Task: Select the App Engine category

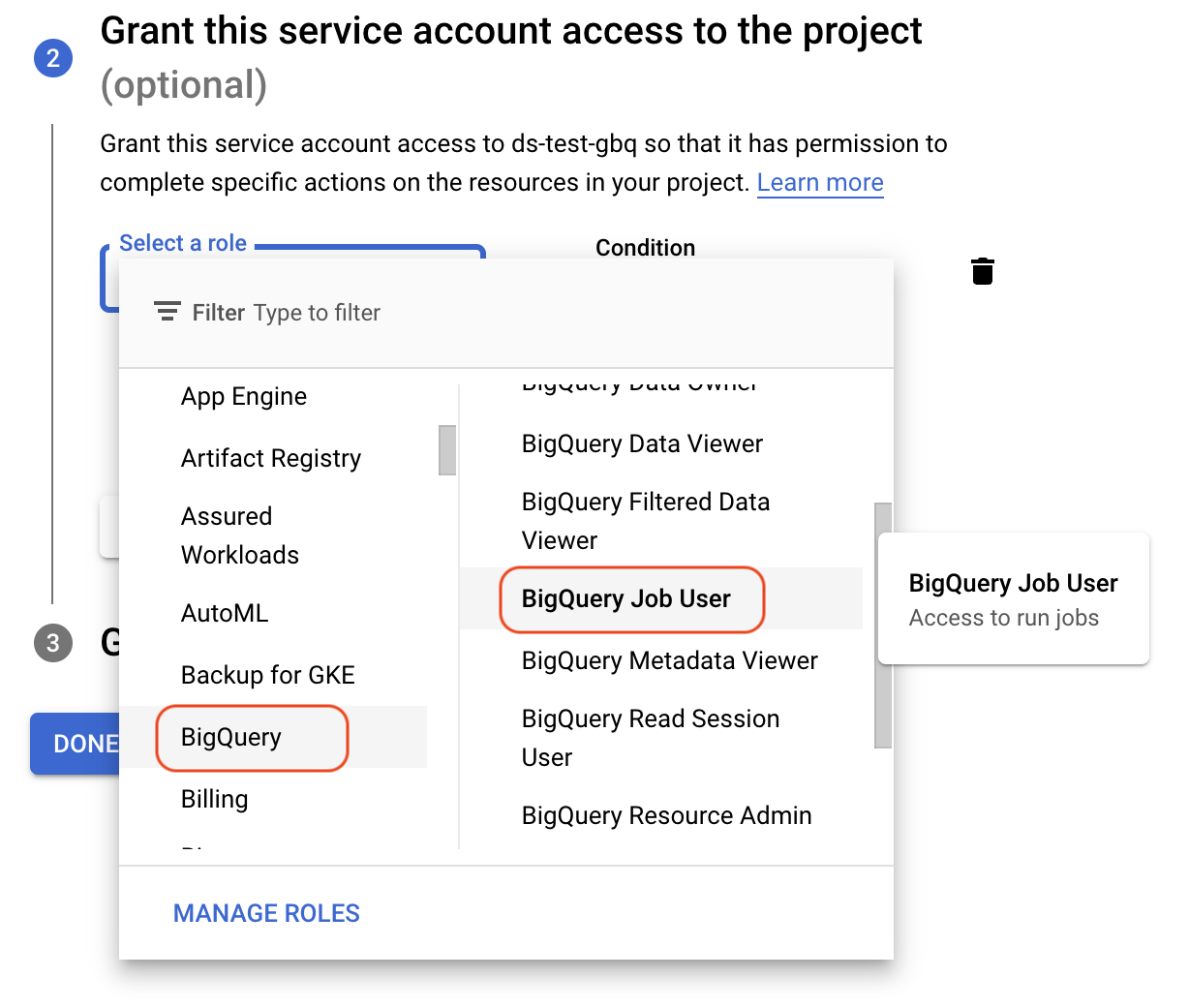Action: (273, 396)
